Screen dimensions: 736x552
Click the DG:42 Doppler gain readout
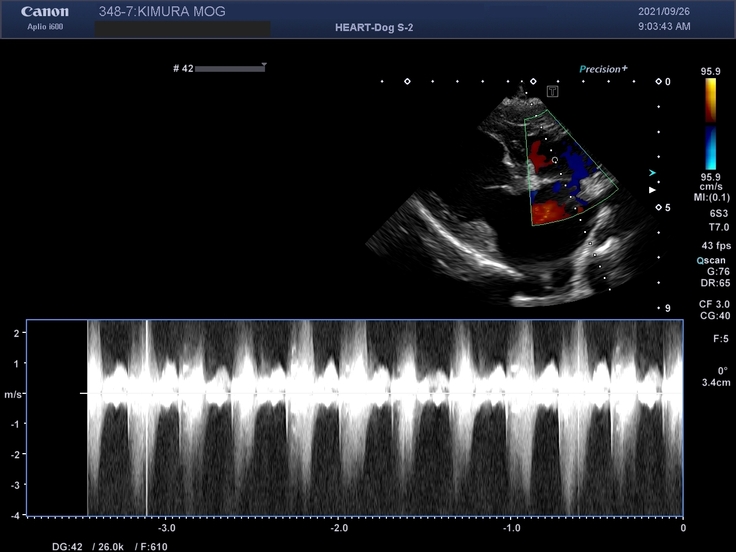coord(68,546)
